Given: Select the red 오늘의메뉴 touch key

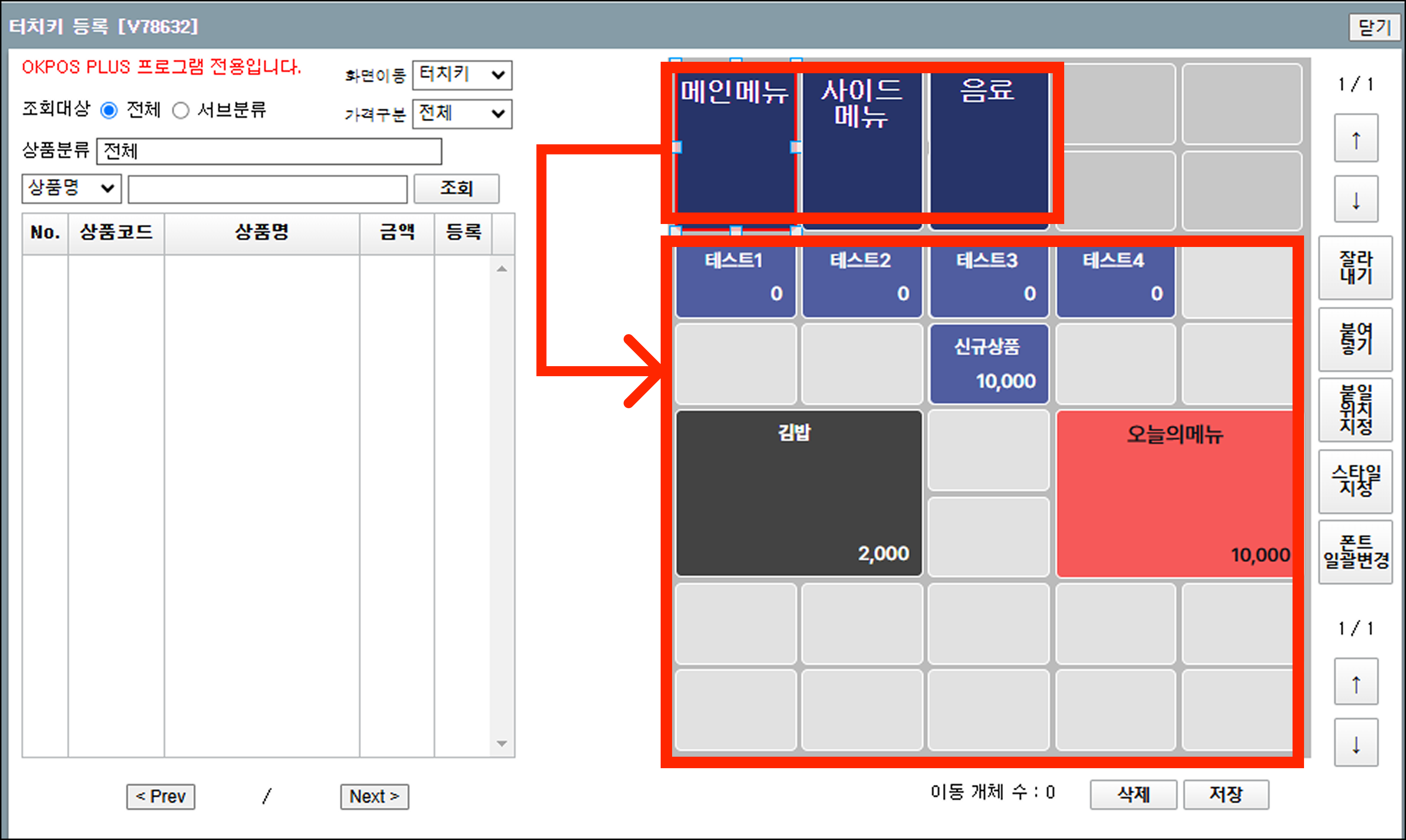Looking at the screenshot, I should tap(1174, 493).
